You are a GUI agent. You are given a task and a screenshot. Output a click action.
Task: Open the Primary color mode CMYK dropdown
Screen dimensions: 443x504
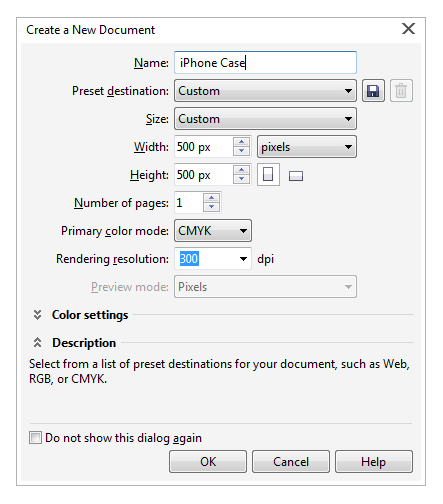click(213, 231)
